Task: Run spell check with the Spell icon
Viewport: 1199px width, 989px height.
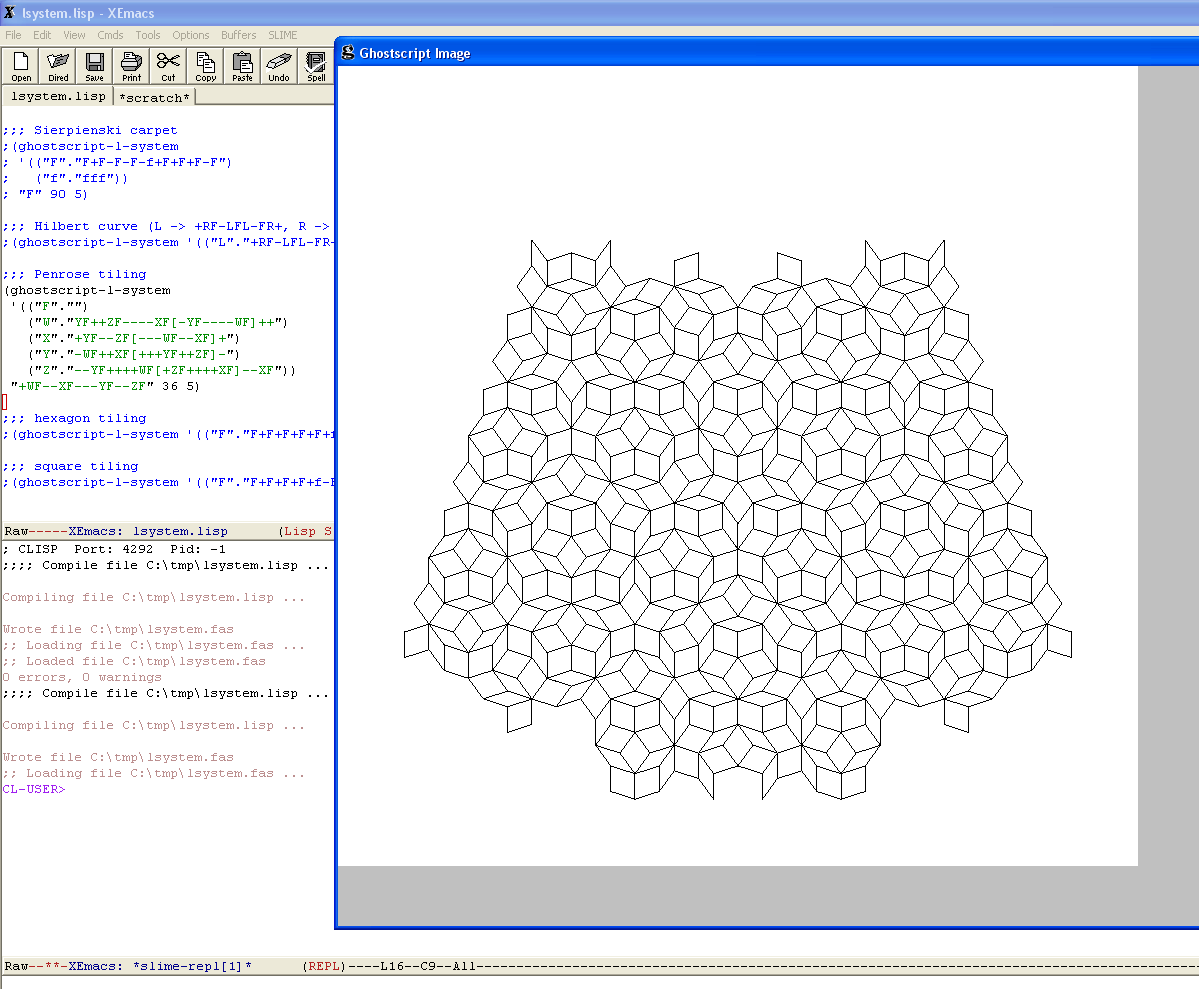Action: pos(316,66)
